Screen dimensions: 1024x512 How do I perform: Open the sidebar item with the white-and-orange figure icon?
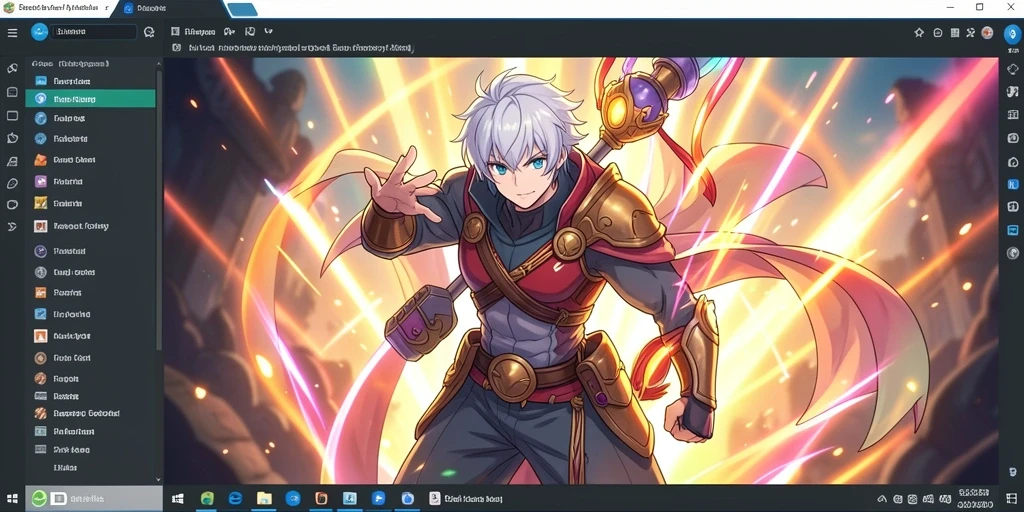tap(40, 336)
